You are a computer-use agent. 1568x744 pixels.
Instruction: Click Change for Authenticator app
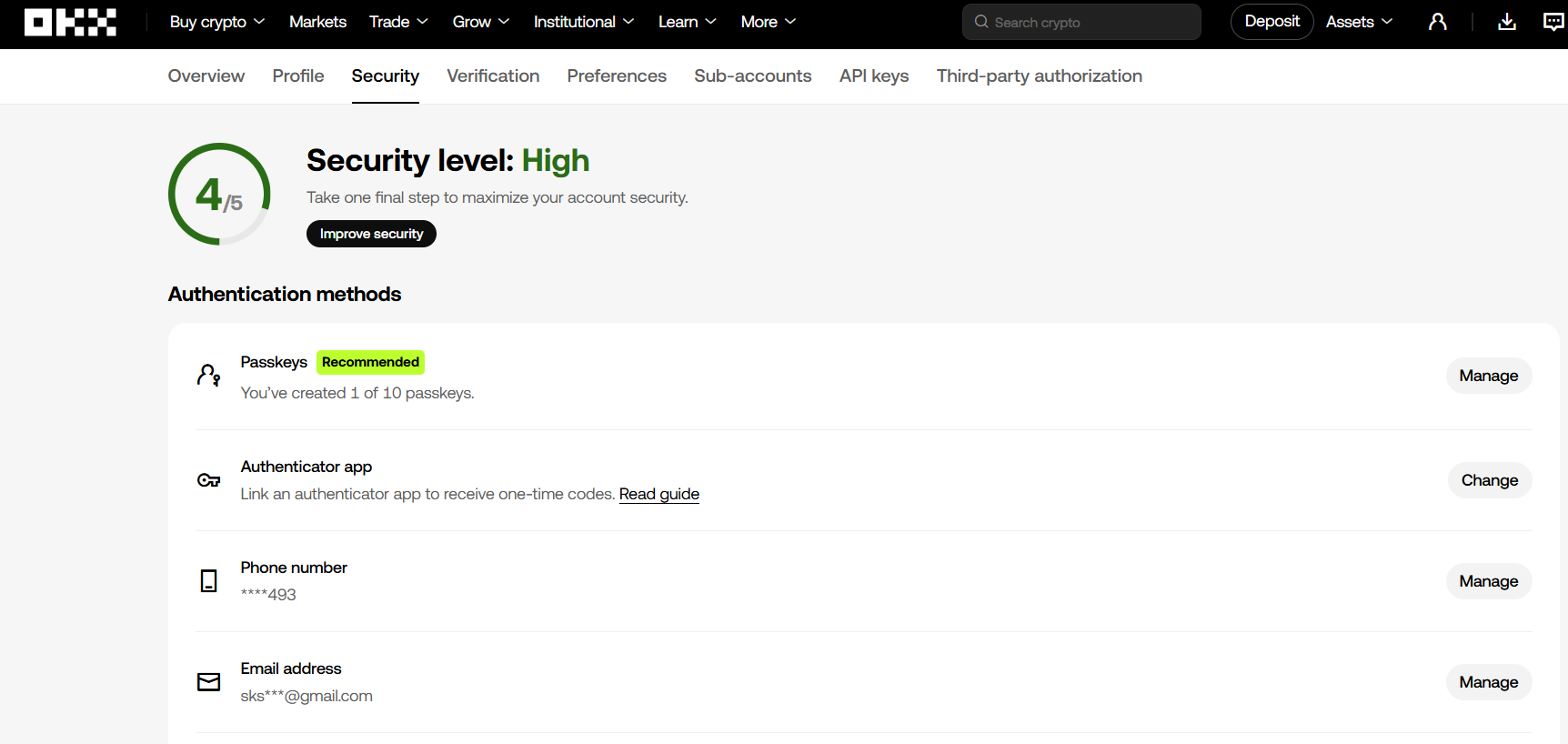click(1489, 480)
